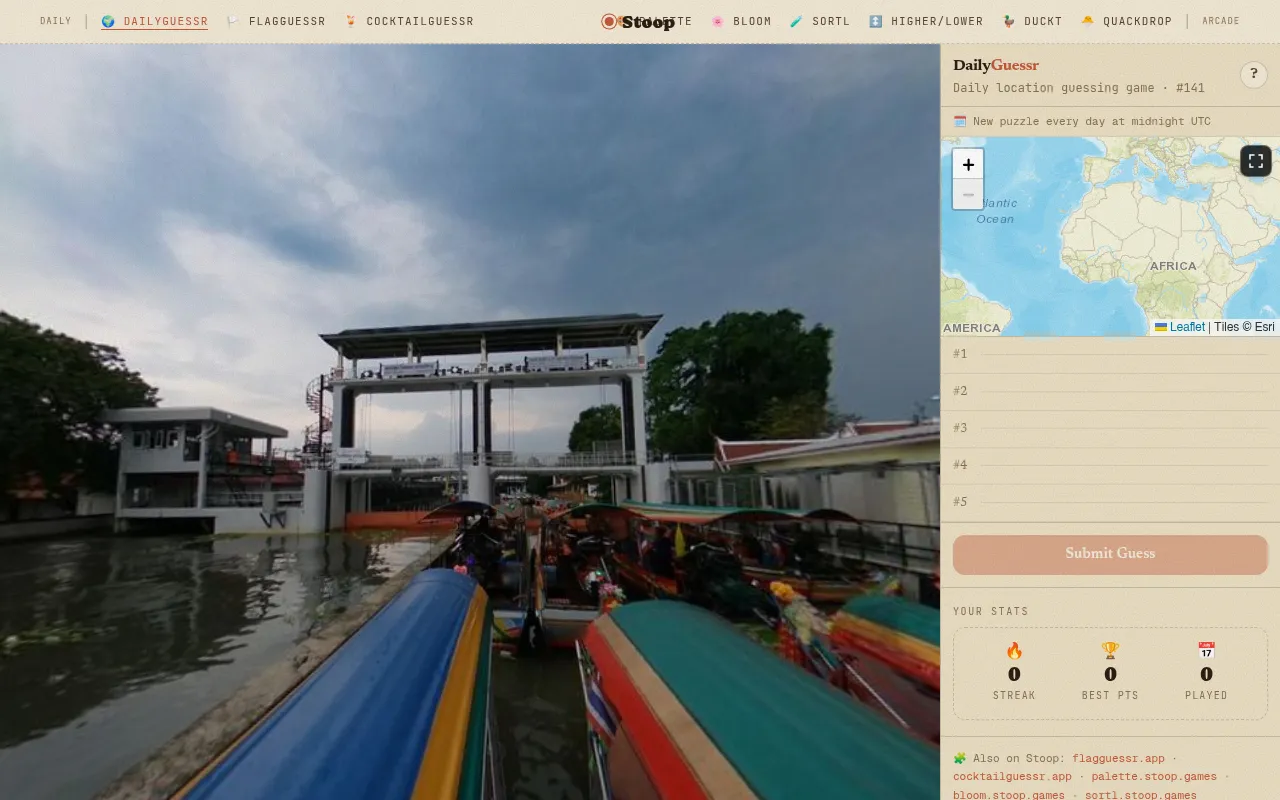The width and height of the screenshot is (1280, 800).
Task: Click the DailyGuessr panel title
Action: pyautogui.click(x=996, y=65)
